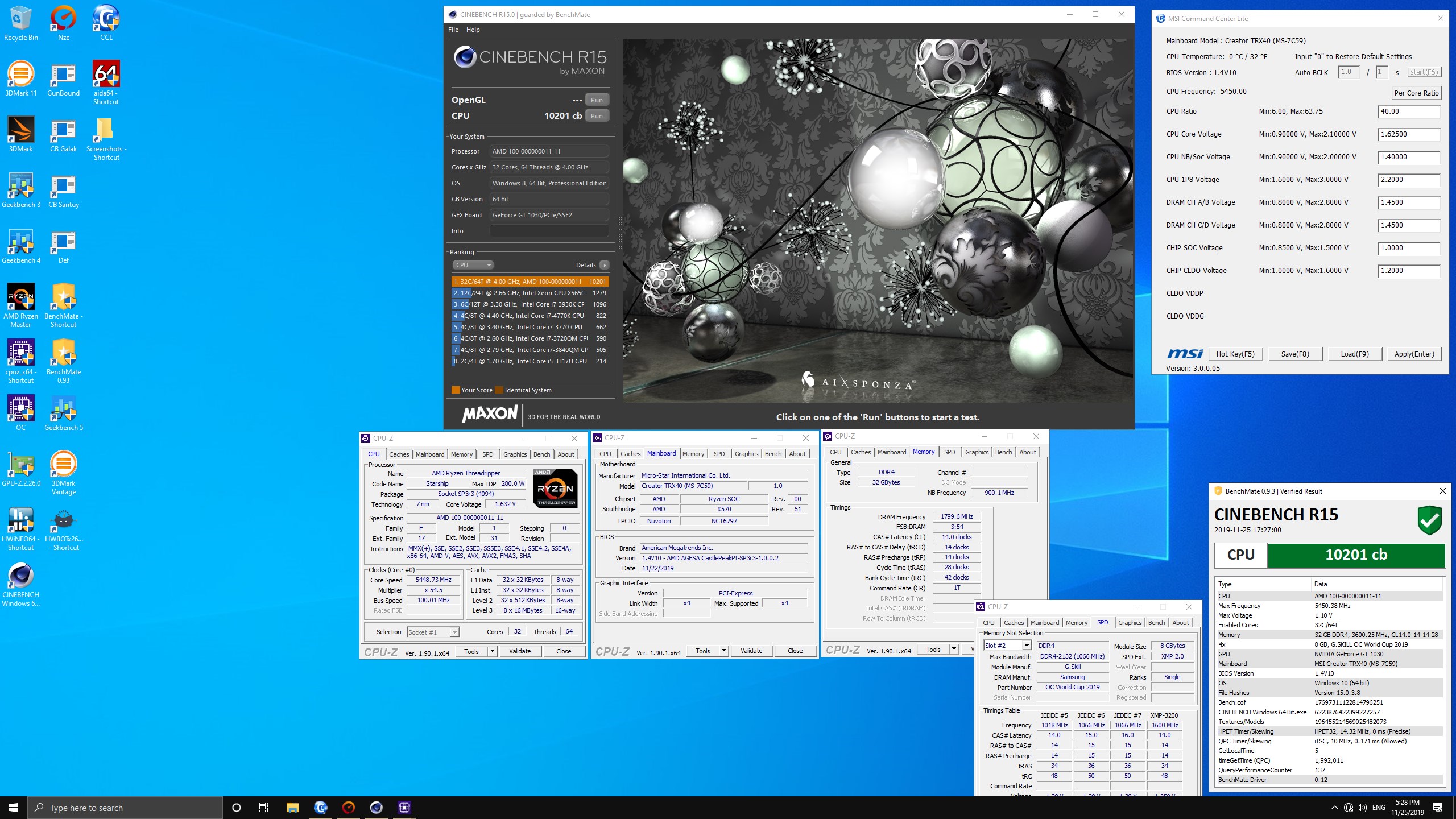Launch Geekbench 4 desktop icon
The width and height of the screenshot is (1456, 819).
pyautogui.click(x=21, y=246)
